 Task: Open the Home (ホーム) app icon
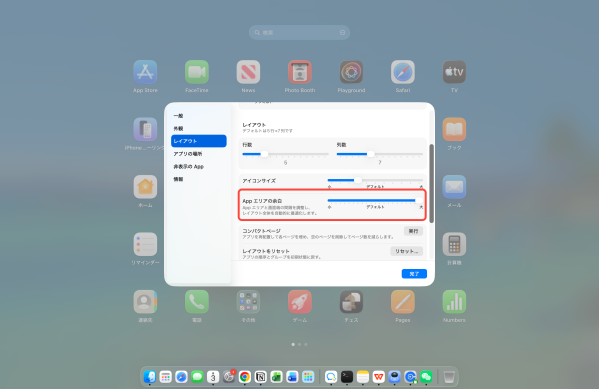[145, 187]
